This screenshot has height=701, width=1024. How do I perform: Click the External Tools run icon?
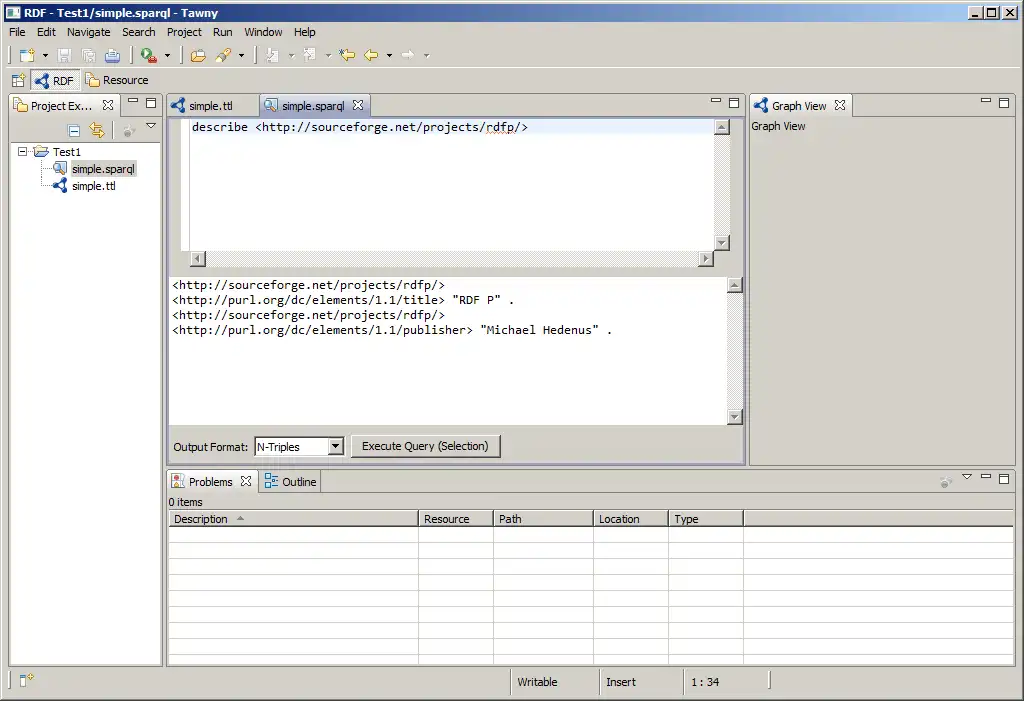[149, 56]
